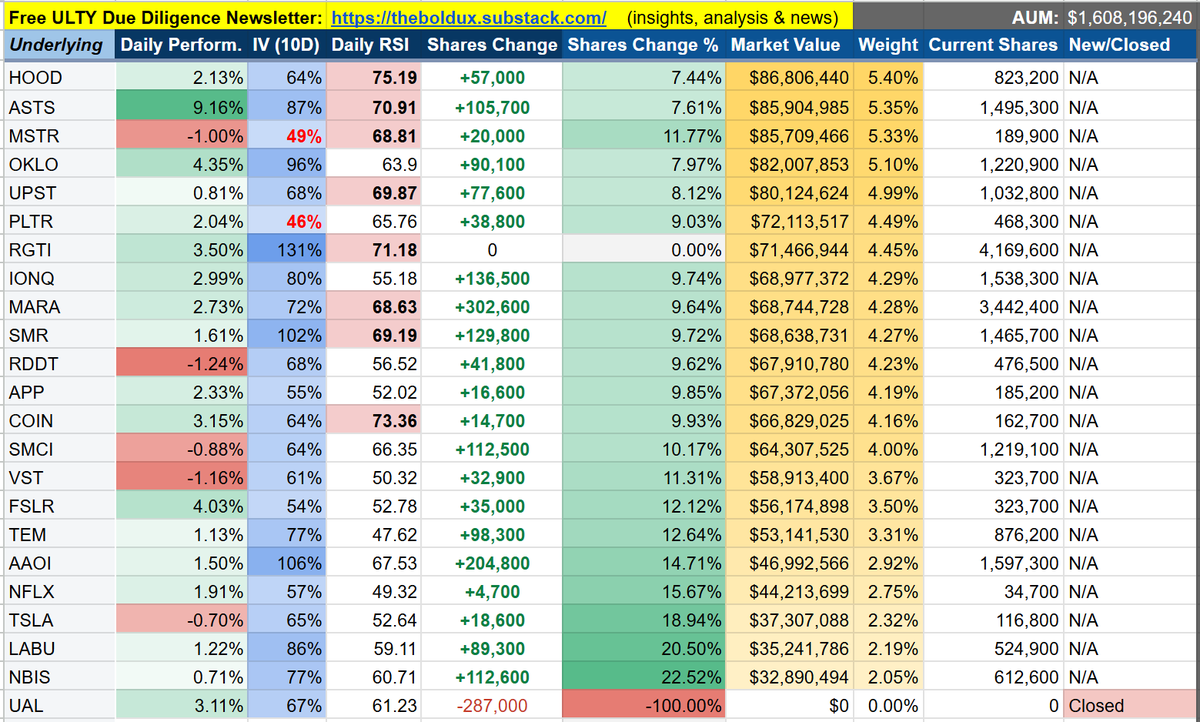Screen dimensions: 1200x722
Task: Click the N/A status for HOOD
Action: (1131, 78)
